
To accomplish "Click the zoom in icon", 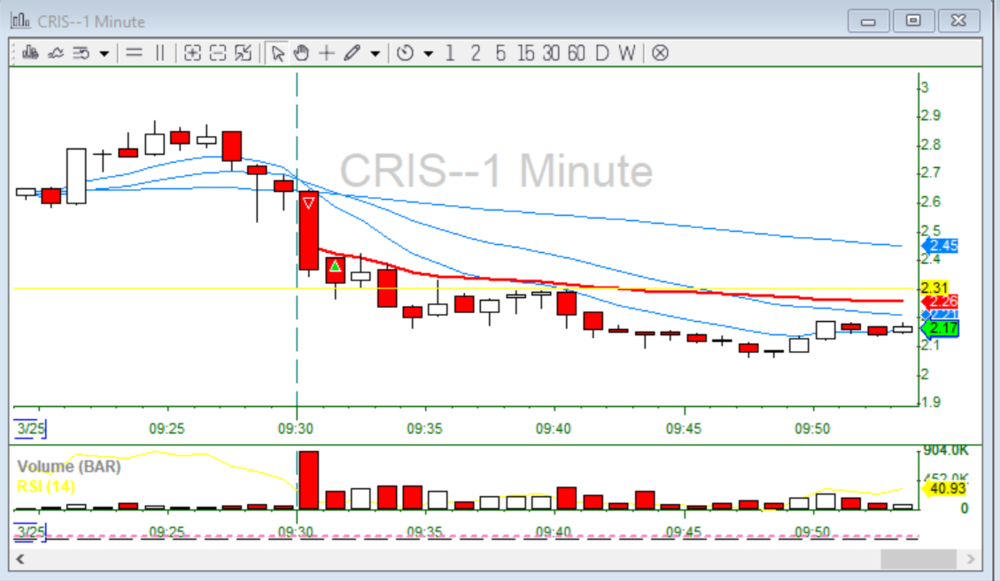I will (193, 53).
